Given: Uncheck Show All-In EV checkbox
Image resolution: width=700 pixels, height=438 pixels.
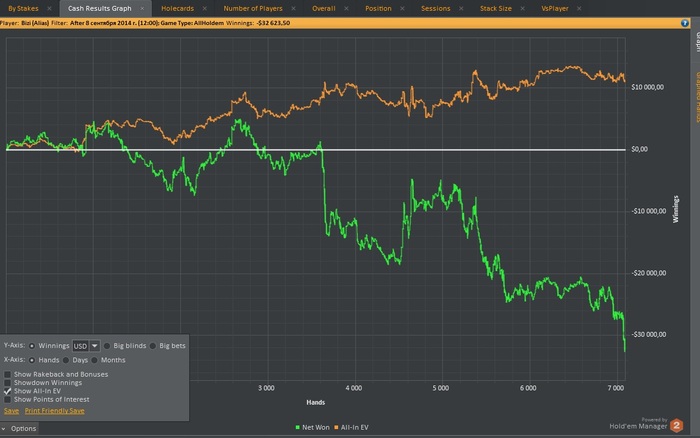Looking at the screenshot, I should coord(8,390).
